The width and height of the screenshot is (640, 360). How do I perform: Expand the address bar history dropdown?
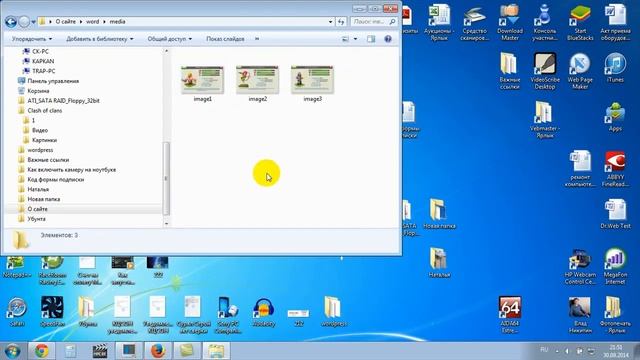click(331, 22)
